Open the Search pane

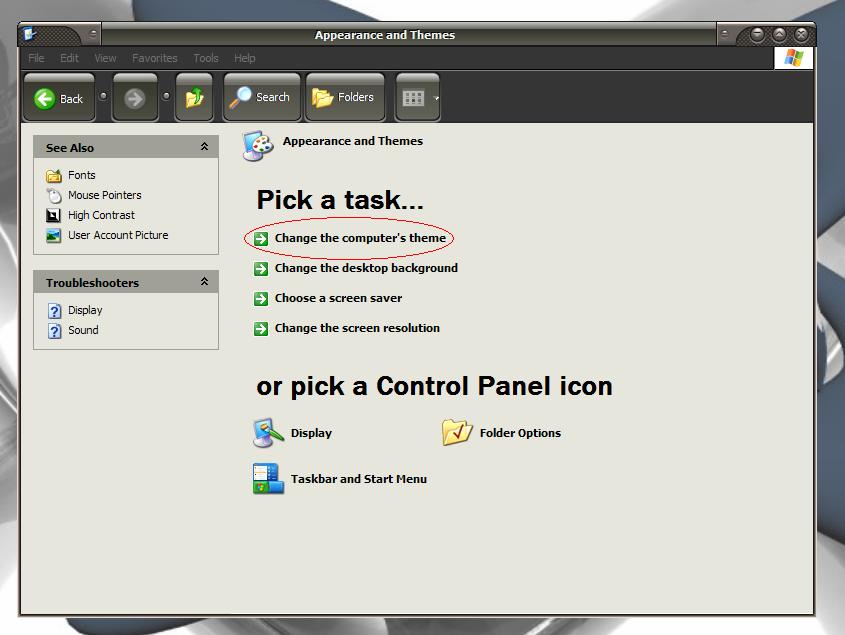(x=261, y=97)
